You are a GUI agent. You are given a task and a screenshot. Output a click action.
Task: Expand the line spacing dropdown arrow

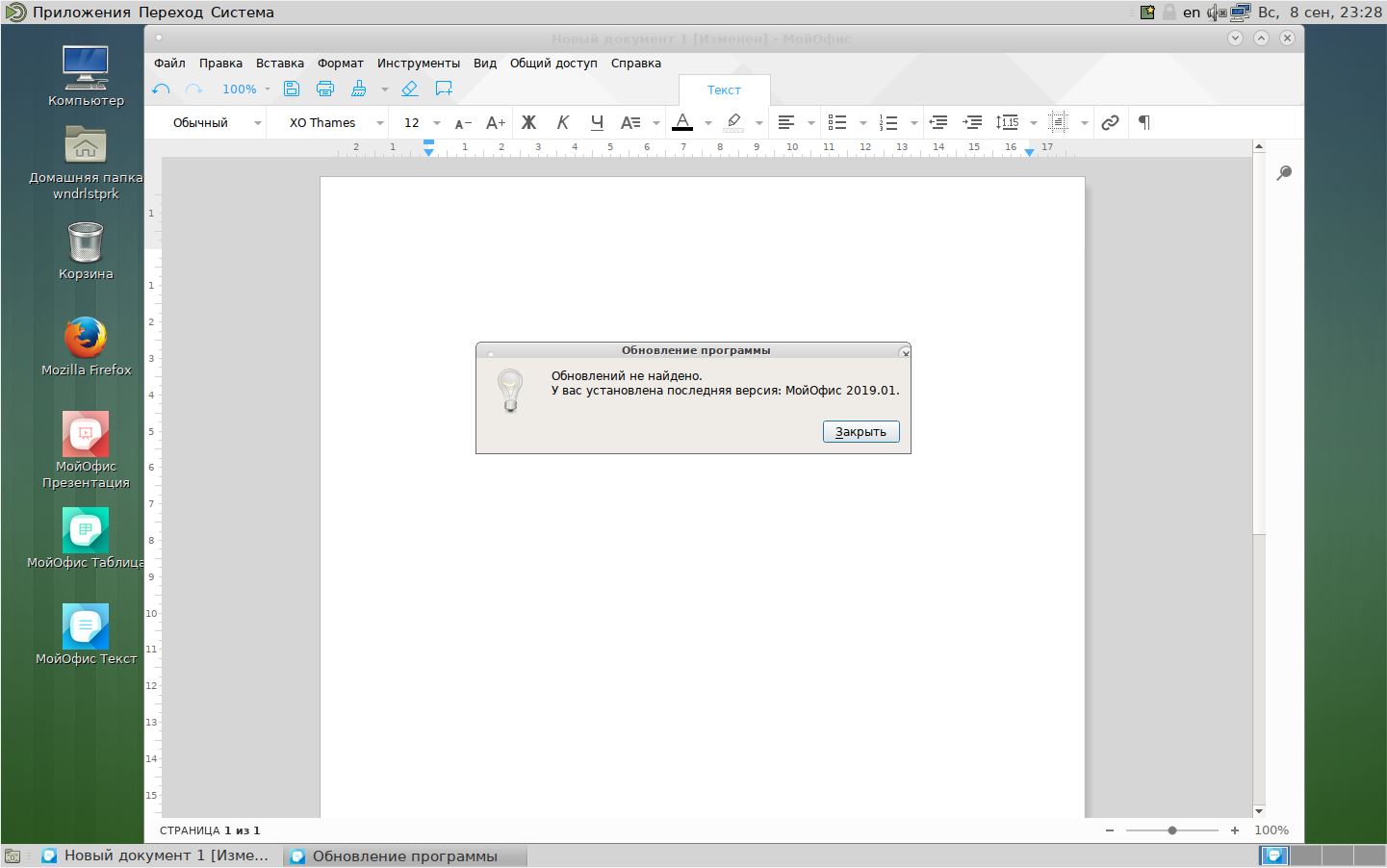pyautogui.click(x=1033, y=123)
